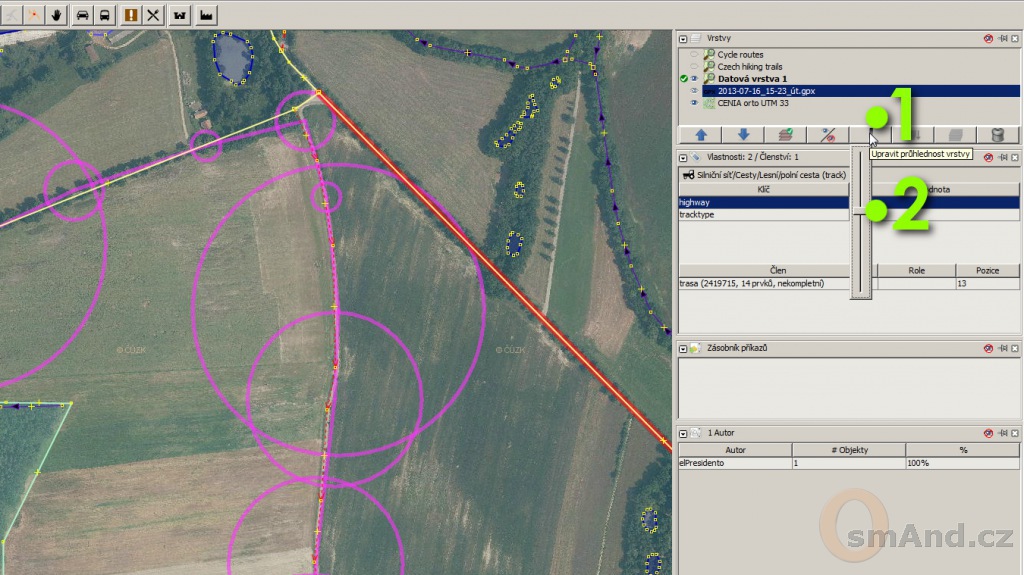Move selected layer down with blue arrow
1024x575 pixels.
pyautogui.click(x=743, y=135)
